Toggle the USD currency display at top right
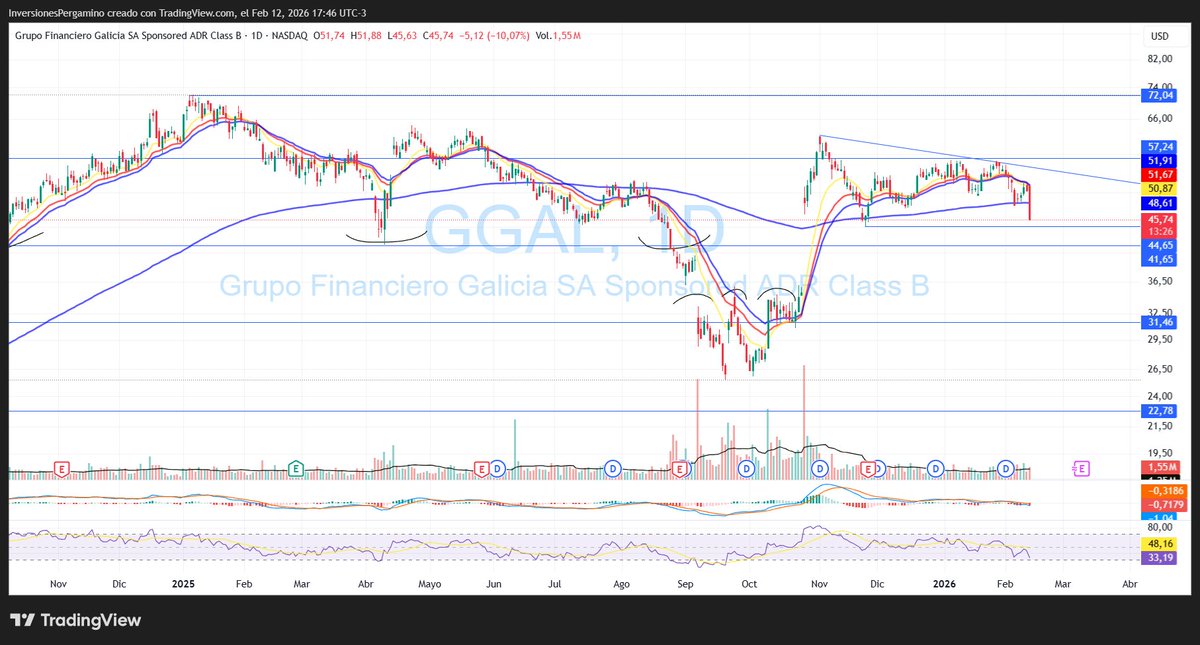This screenshot has width=1200, height=645. (1160, 33)
